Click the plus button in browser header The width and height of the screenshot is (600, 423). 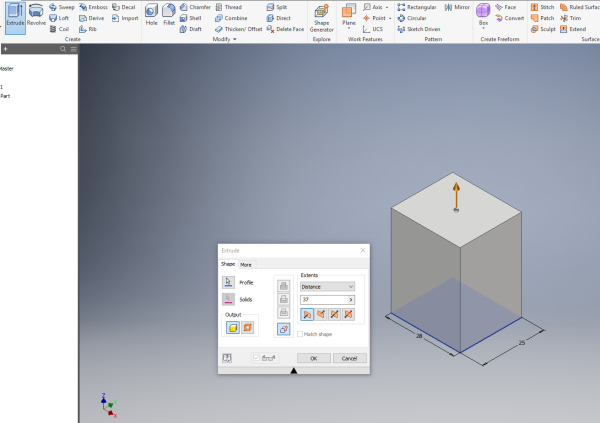click(5, 49)
